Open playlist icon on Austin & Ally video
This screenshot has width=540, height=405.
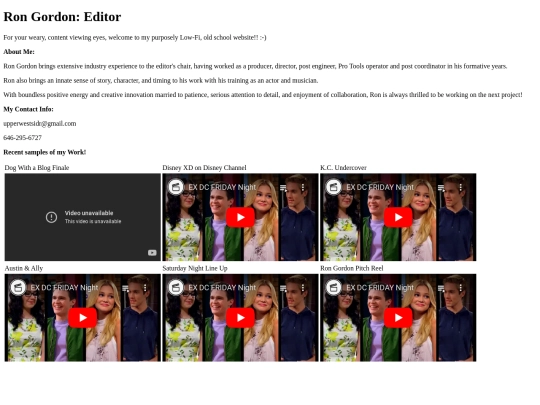[126, 288]
